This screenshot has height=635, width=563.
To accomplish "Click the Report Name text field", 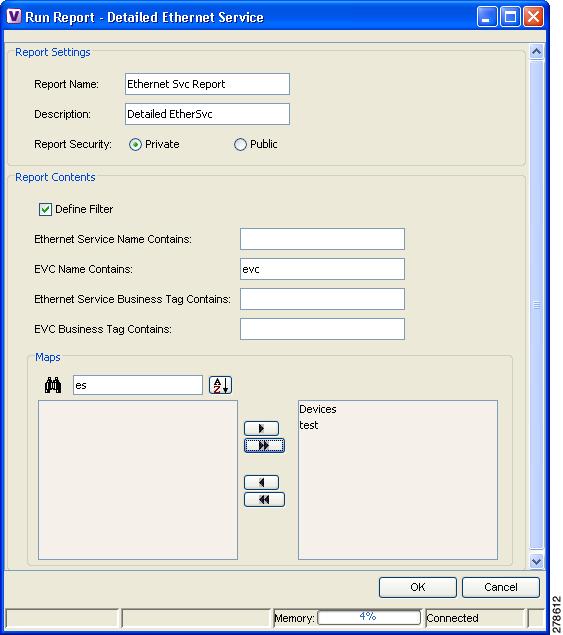I will [x=207, y=84].
